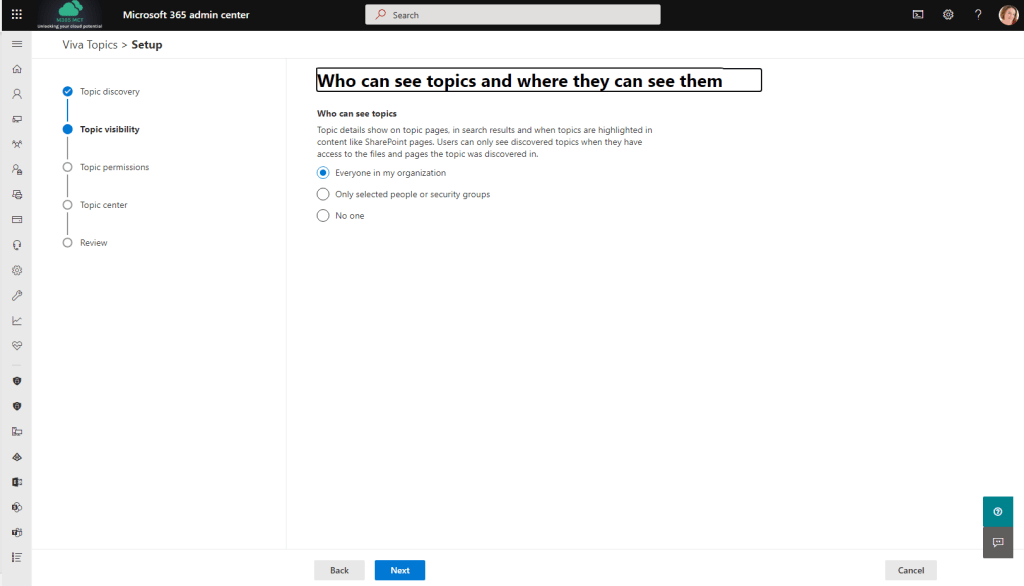Click the Next button
The width and height of the screenshot is (1024, 586).
click(399, 569)
